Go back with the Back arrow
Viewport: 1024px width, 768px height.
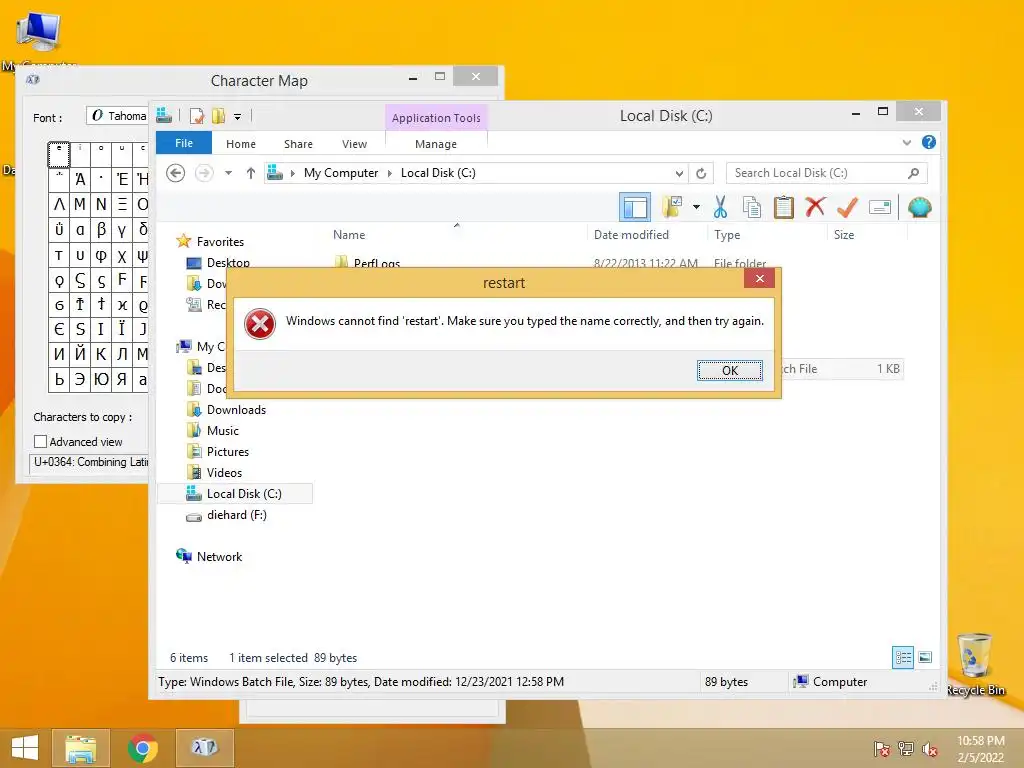(x=175, y=173)
